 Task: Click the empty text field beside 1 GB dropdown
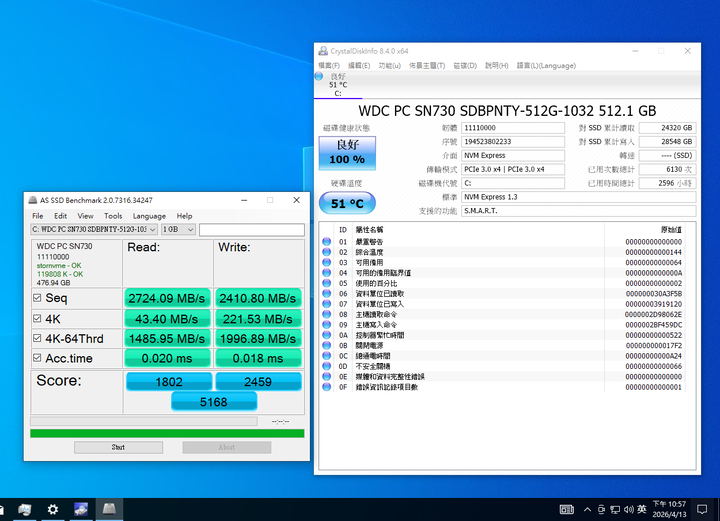tap(252, 230)
